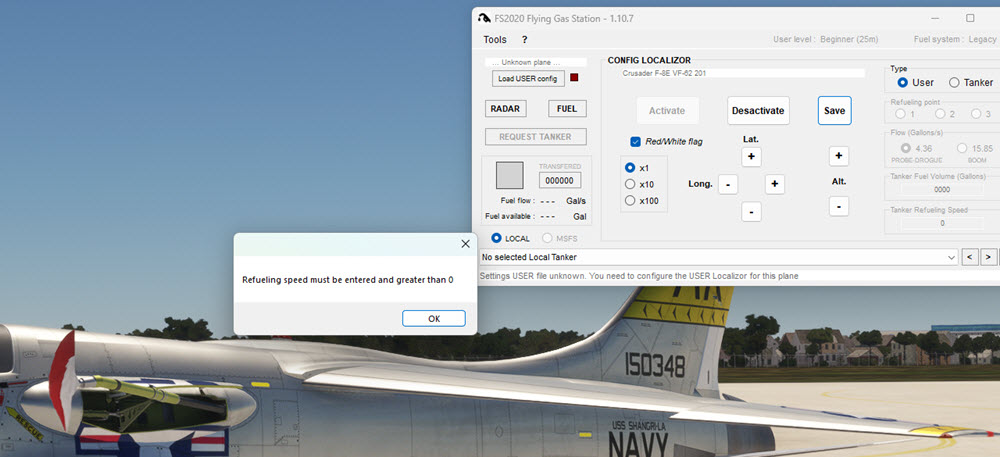The height and width of the screenshot is (457, 1000).
Task: Click the app logo icon in title bar
Action: (484, 18)
